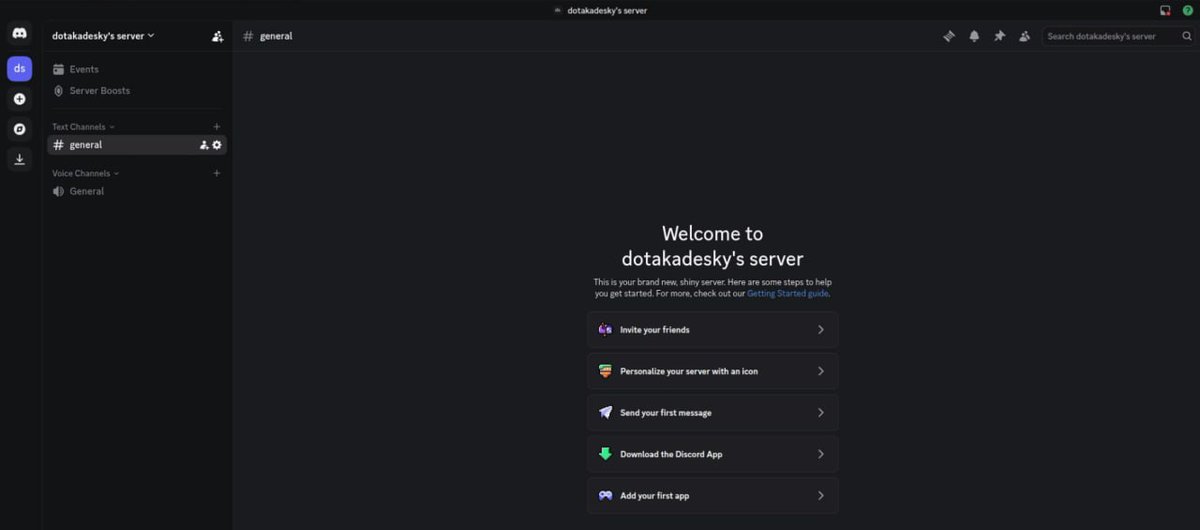Select the general text channel
Screen dimensions: 1200x530
click(x=135, y=145)
